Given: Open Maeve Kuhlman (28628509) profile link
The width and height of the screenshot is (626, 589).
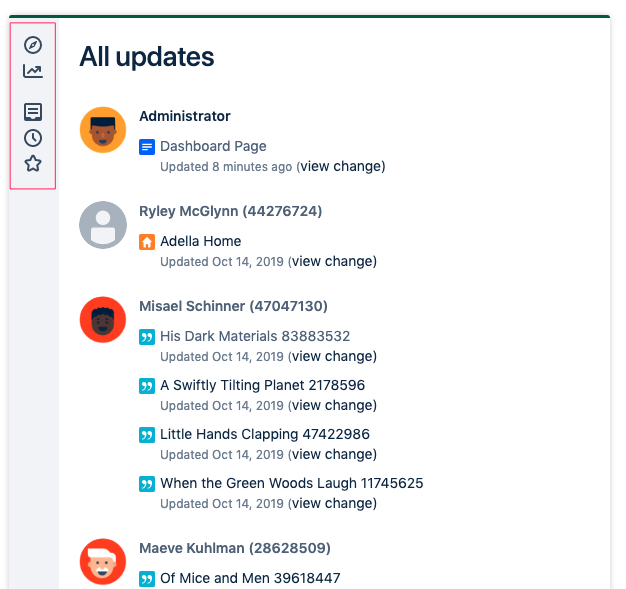Looking at the screenshot, I should 235,548.
